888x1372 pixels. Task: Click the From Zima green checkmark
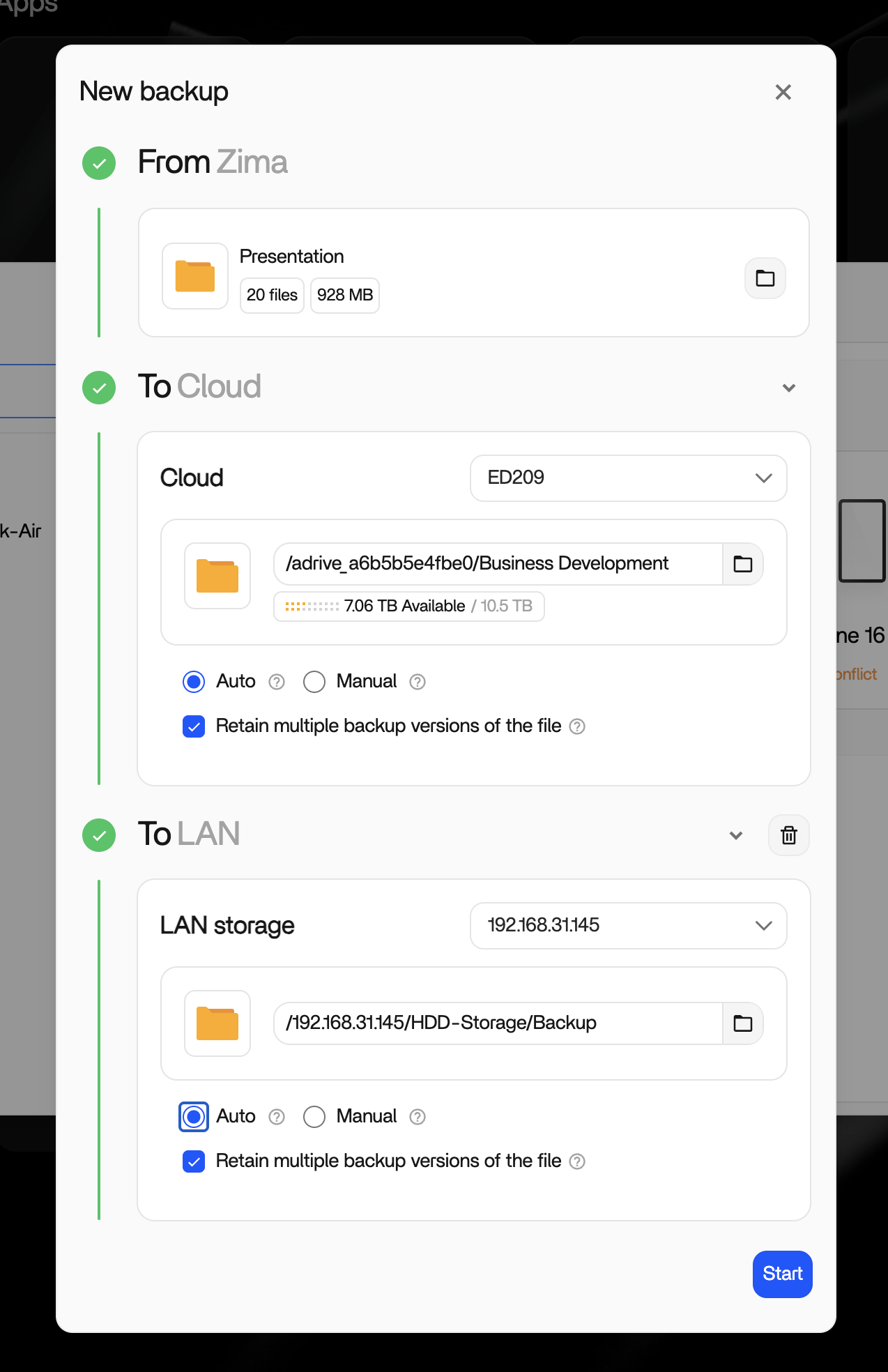tap(99, 163)
